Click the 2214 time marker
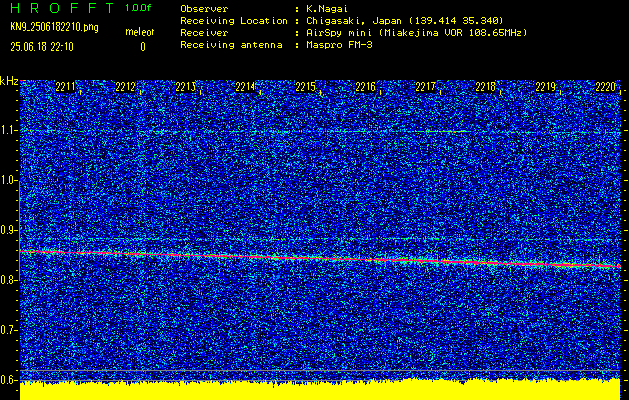Image resolution: width=629 pixels, height=400 pixels. (245, 87)
